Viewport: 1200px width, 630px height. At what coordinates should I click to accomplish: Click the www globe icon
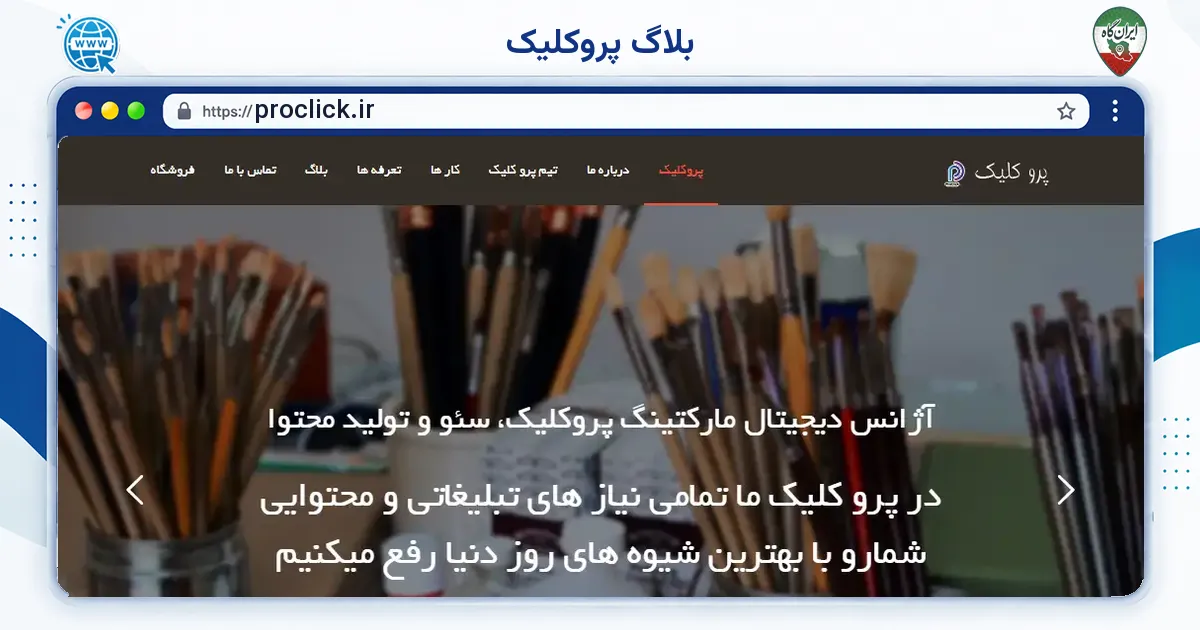tap(90, 42)
